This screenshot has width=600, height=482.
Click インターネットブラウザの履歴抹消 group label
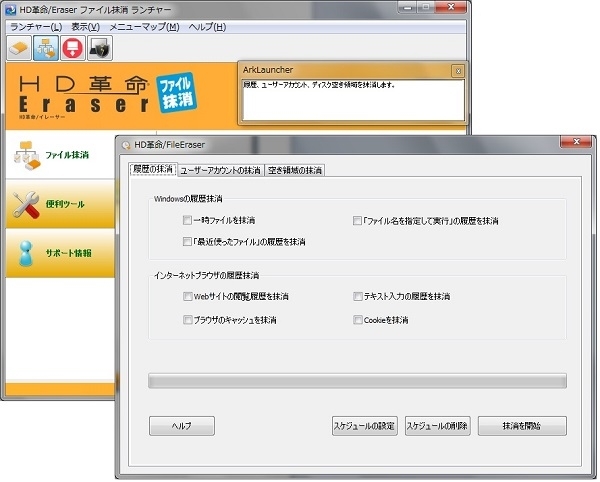click(x=206, y=275)
